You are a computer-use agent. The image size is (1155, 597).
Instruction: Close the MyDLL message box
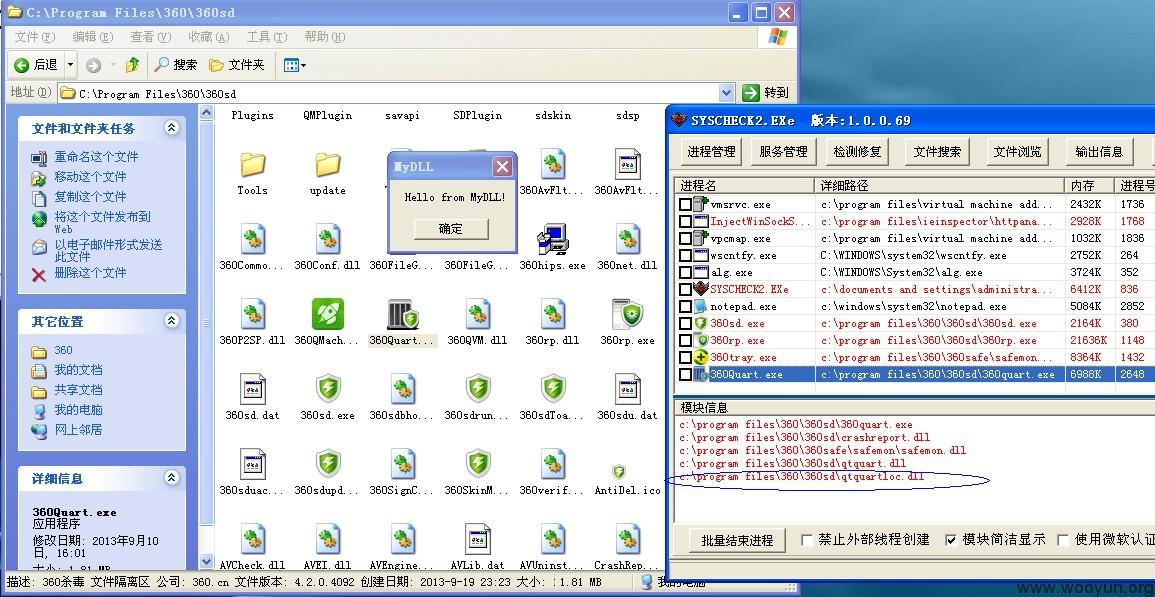coord(502,167)
